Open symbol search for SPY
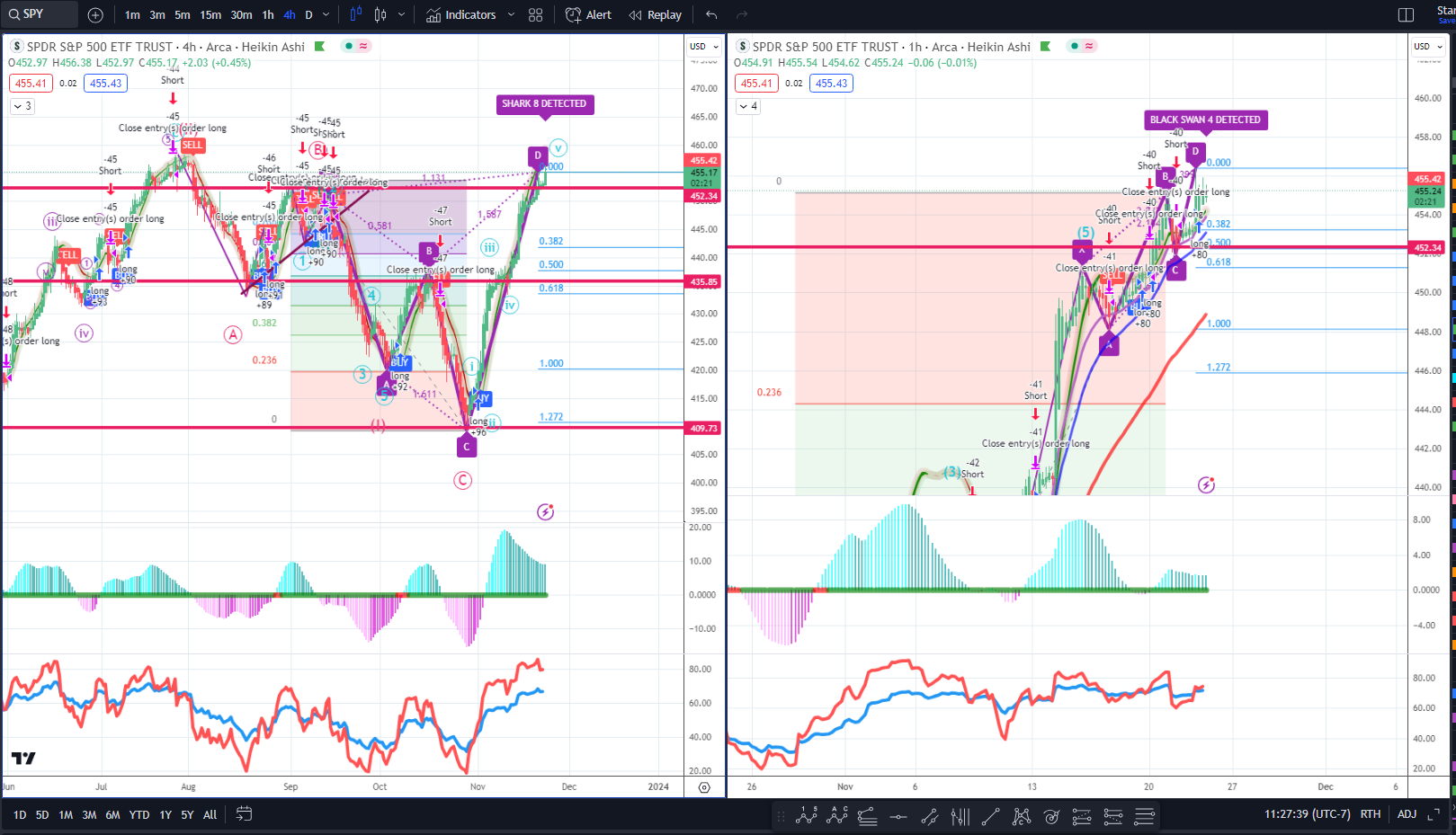This screenshot has width=1456, height=835. click(x=40, y=14)
